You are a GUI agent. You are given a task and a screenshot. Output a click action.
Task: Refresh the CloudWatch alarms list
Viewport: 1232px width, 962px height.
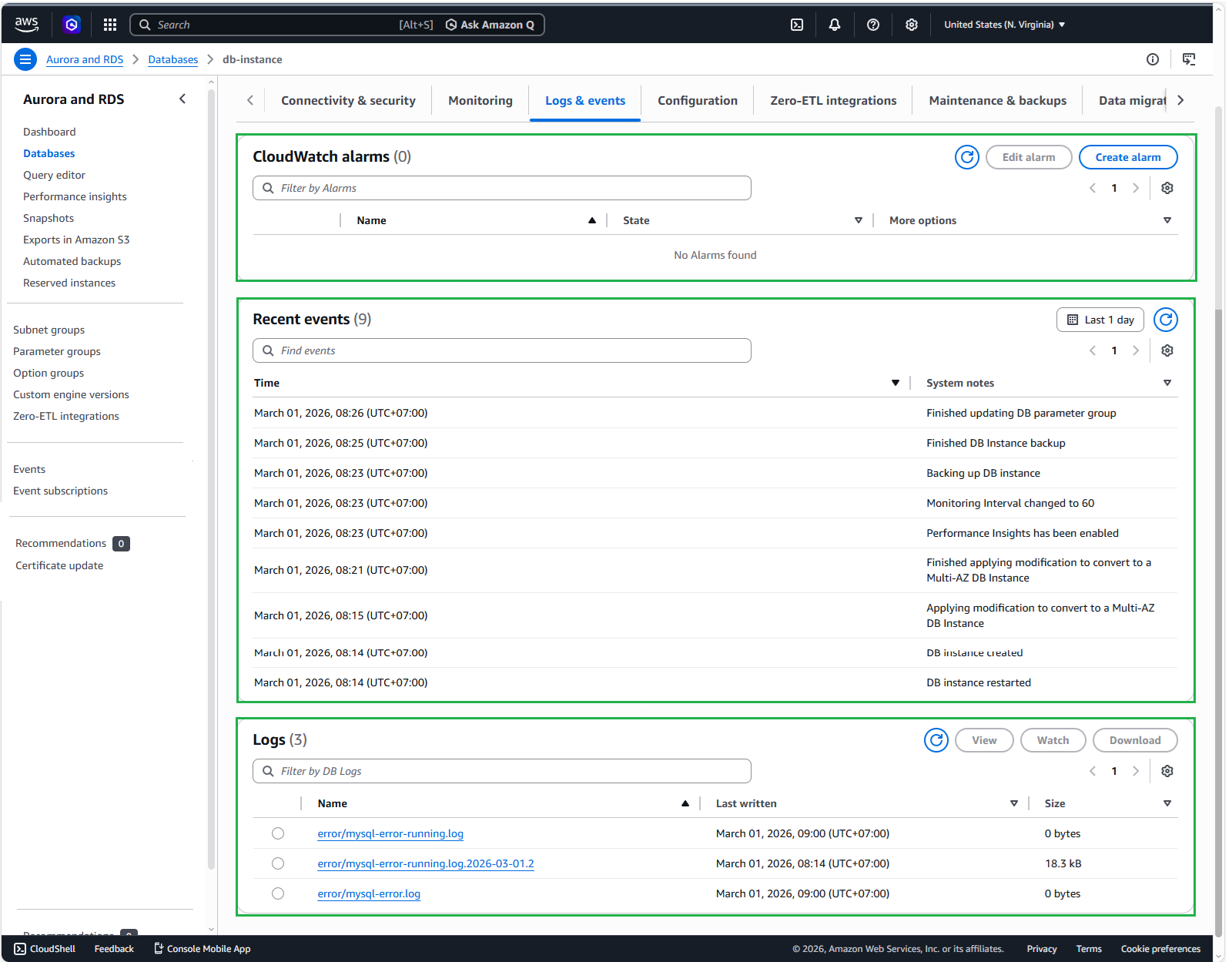tap(967, 157)
